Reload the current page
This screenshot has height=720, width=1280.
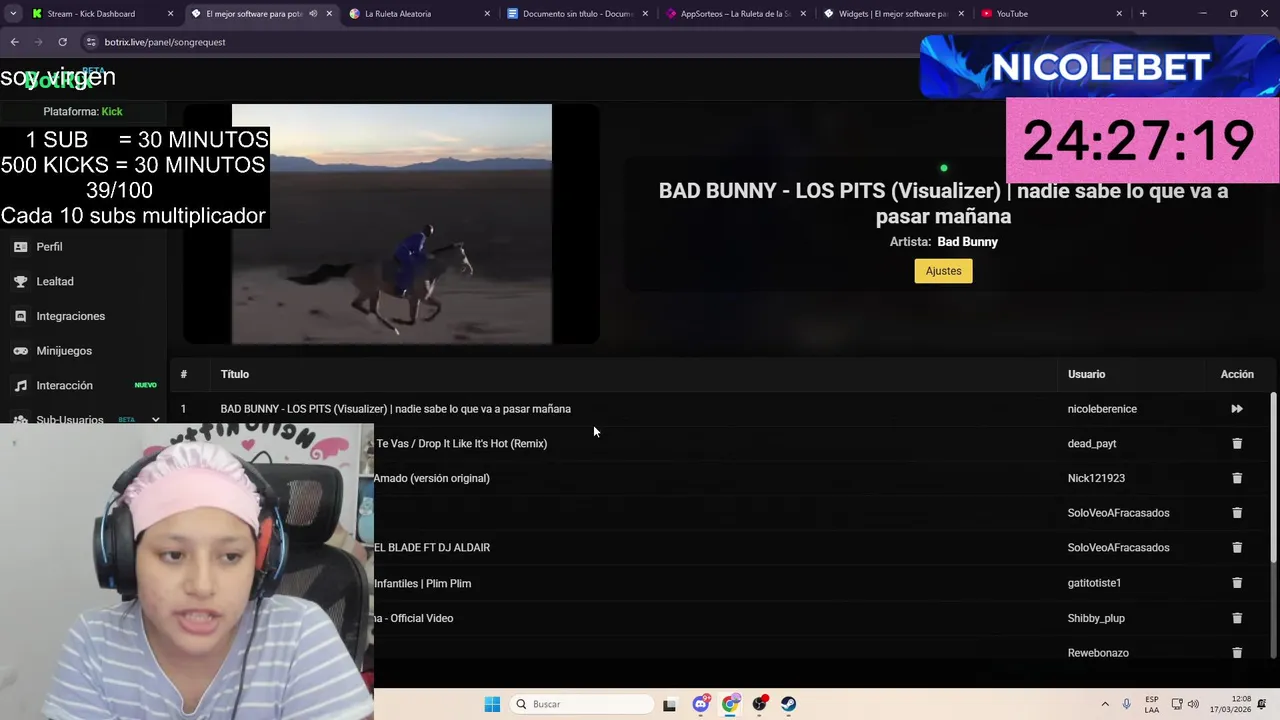click(62, 42)
